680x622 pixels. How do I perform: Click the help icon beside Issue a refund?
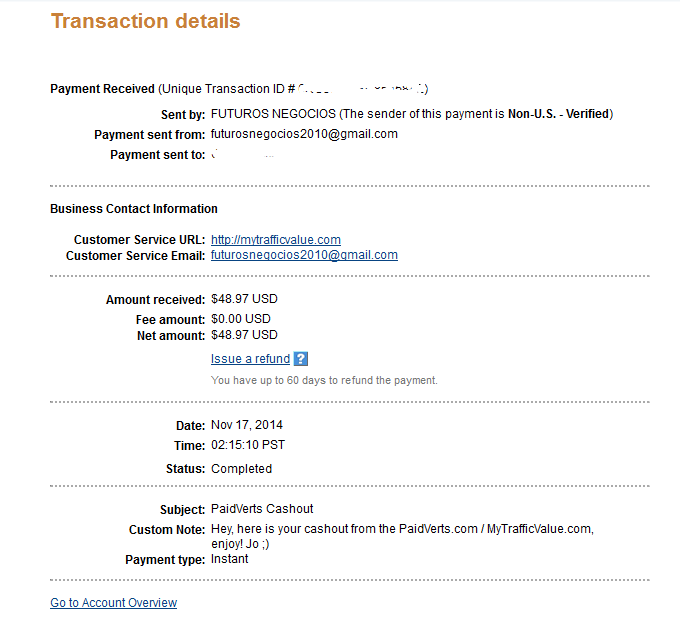pyautogui.click(x=301, y=359)
